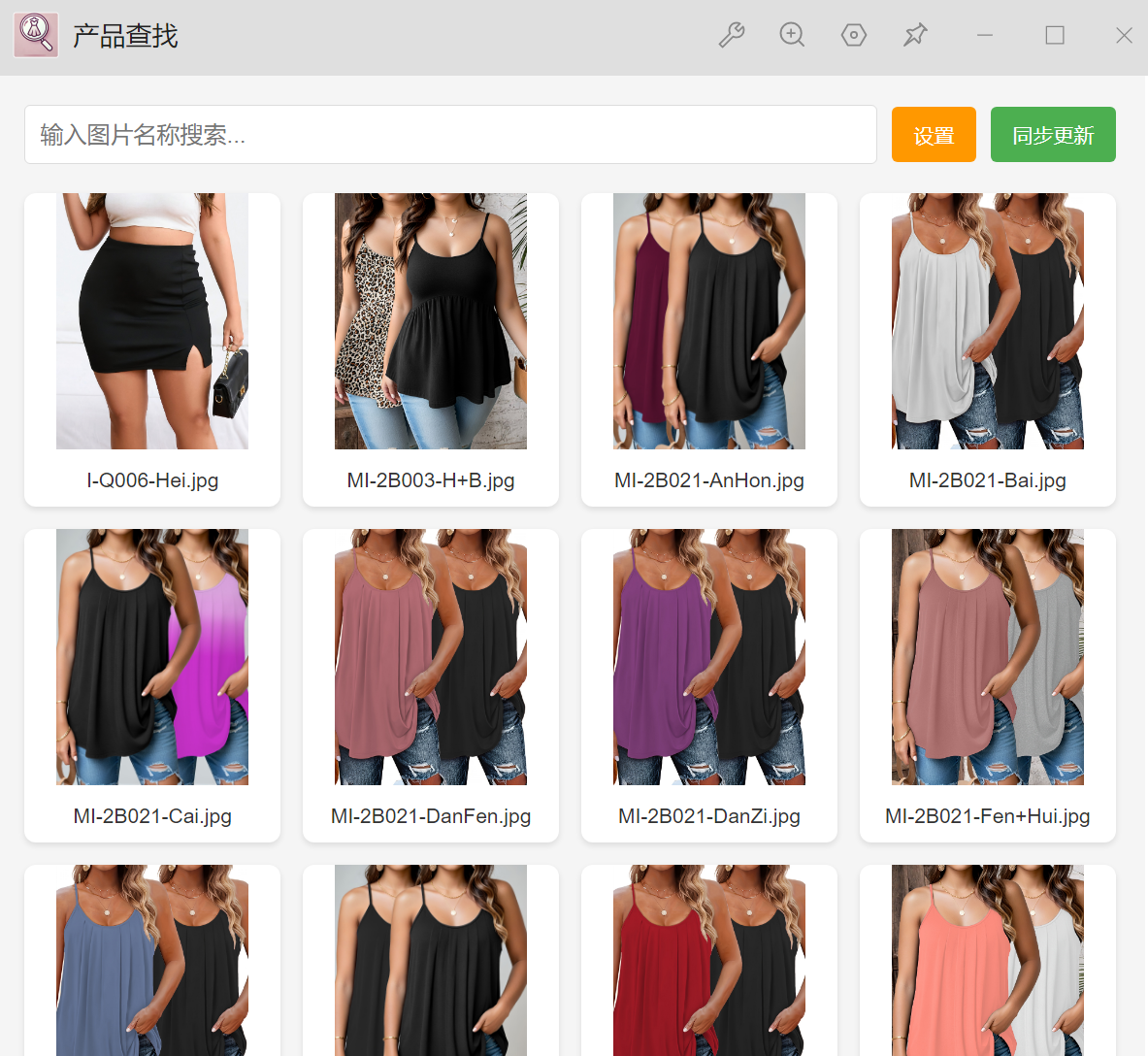
Task: Click the wrench tool icon in title bar
Action: 732,35
